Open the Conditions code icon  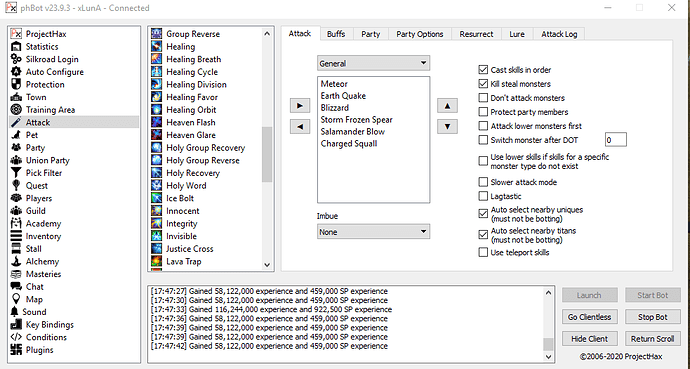point(16,337)
